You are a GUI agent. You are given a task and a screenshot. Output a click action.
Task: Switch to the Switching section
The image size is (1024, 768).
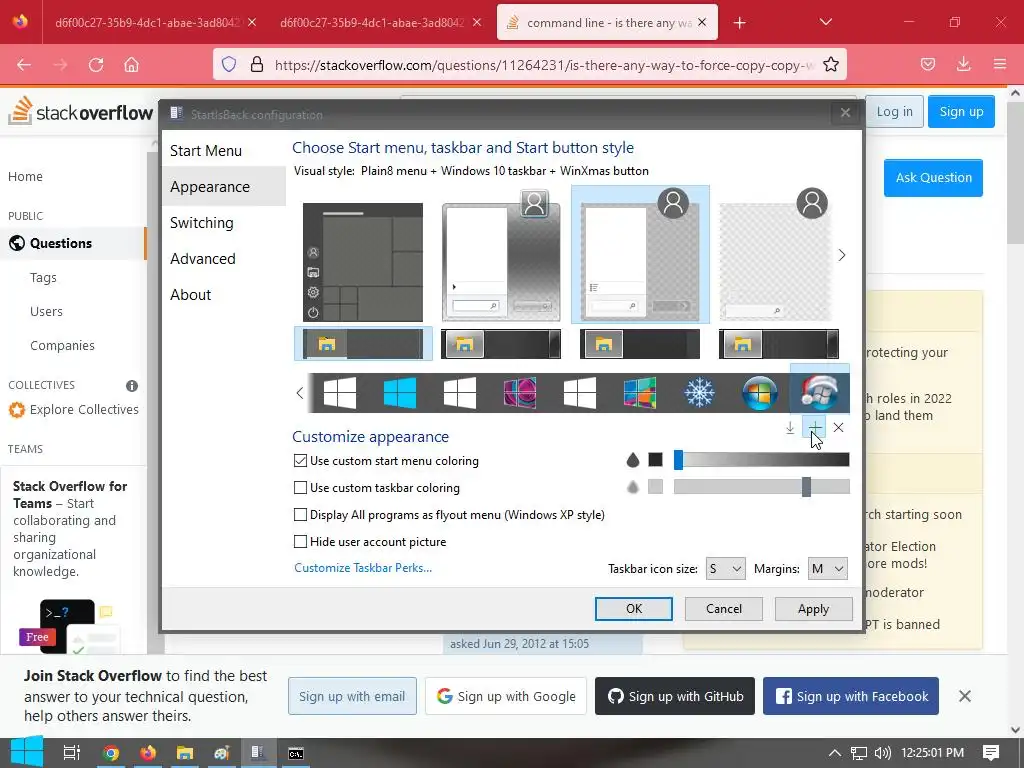tap(201, 222)
